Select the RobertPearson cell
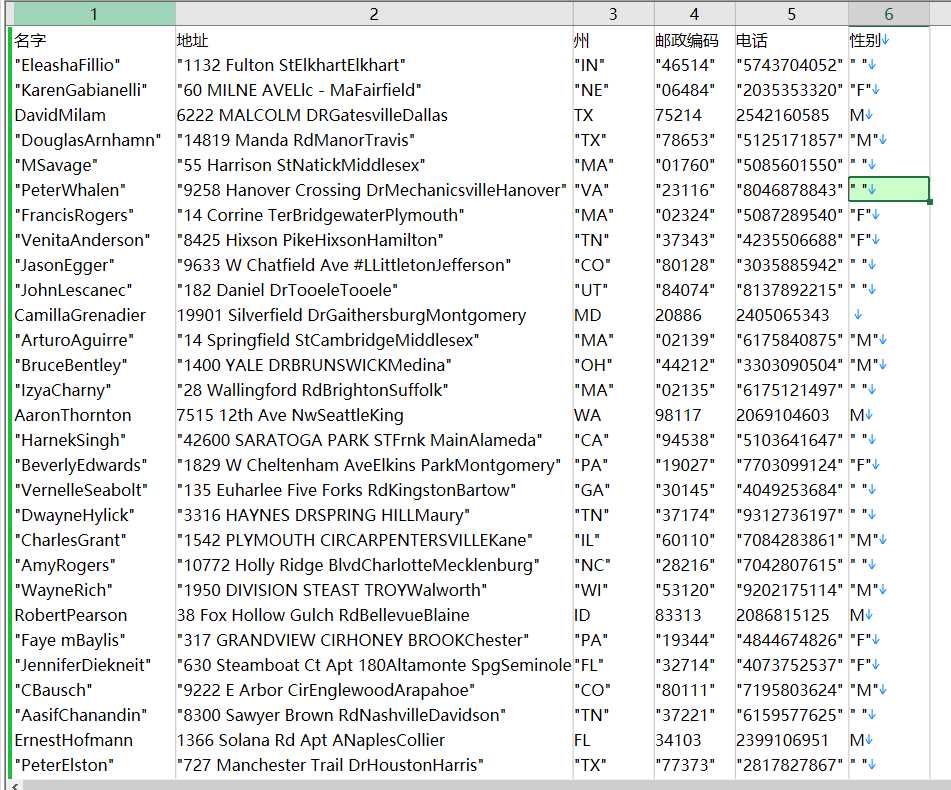Screen dimensions: 951x790 point(93,615)
